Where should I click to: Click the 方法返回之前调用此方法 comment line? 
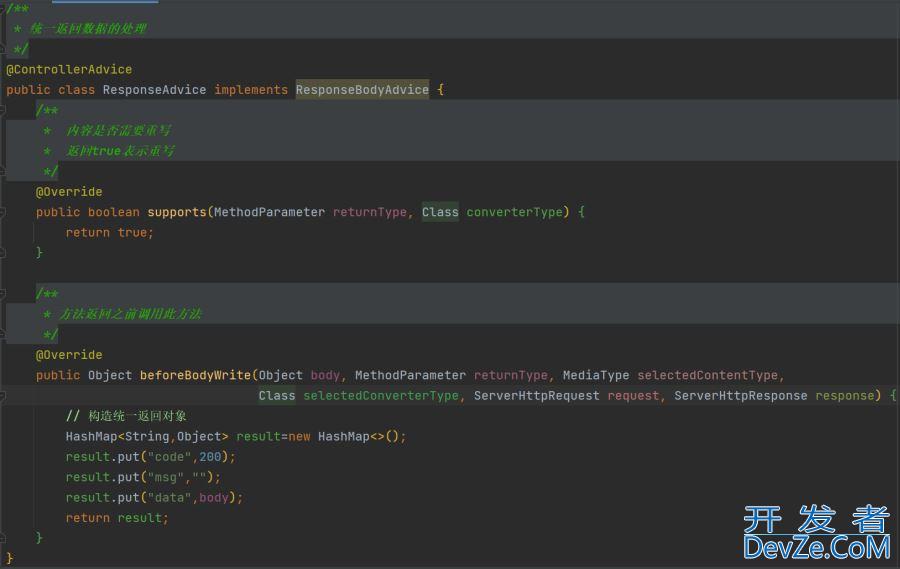[x=130, y=314]
